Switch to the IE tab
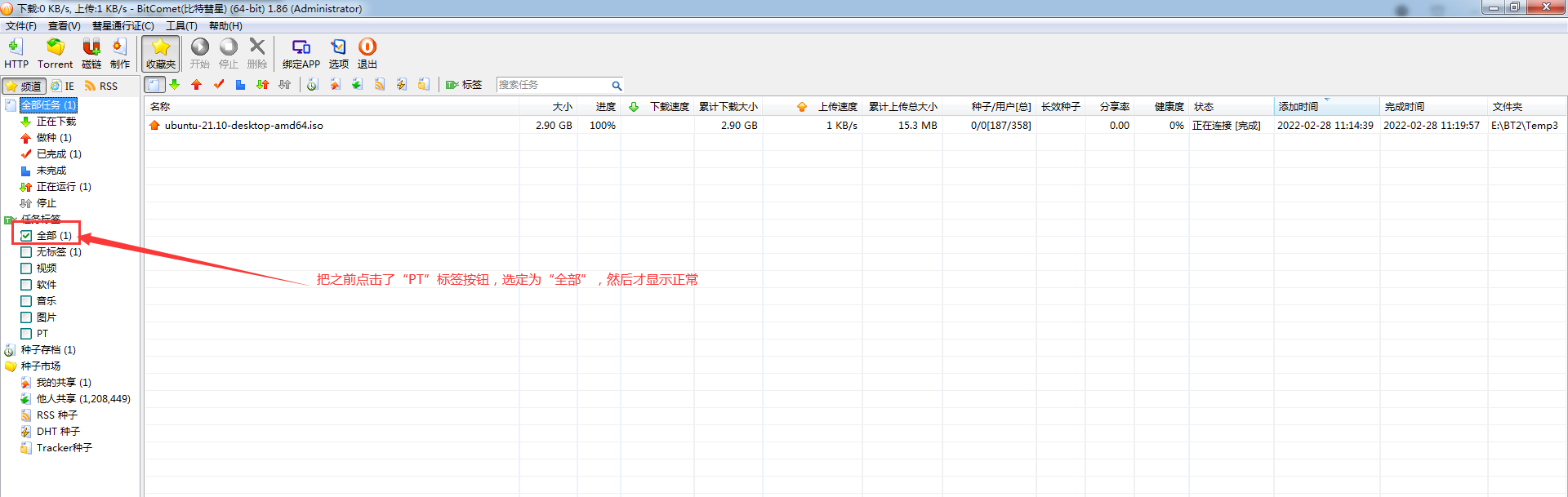 (63, 86)
